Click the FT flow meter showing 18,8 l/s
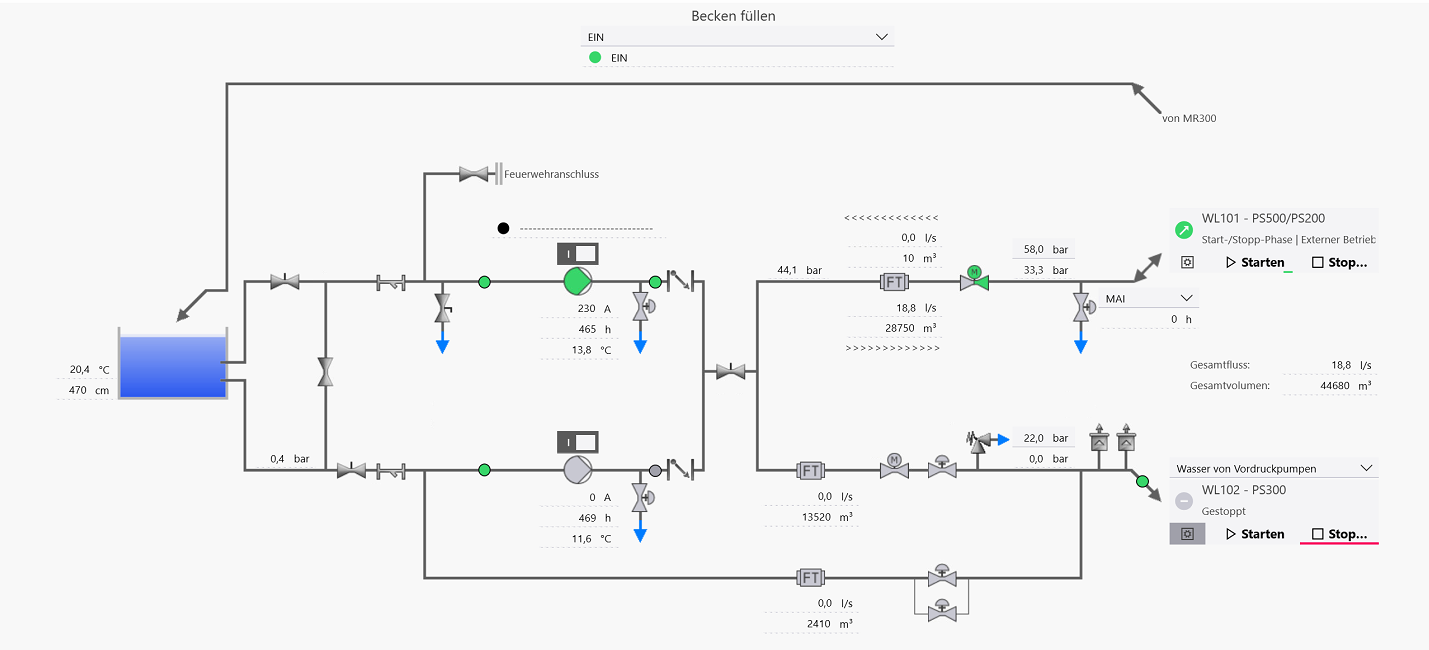Image resolution: width=1429 pixels, height=650 pixels. [893, 282]
